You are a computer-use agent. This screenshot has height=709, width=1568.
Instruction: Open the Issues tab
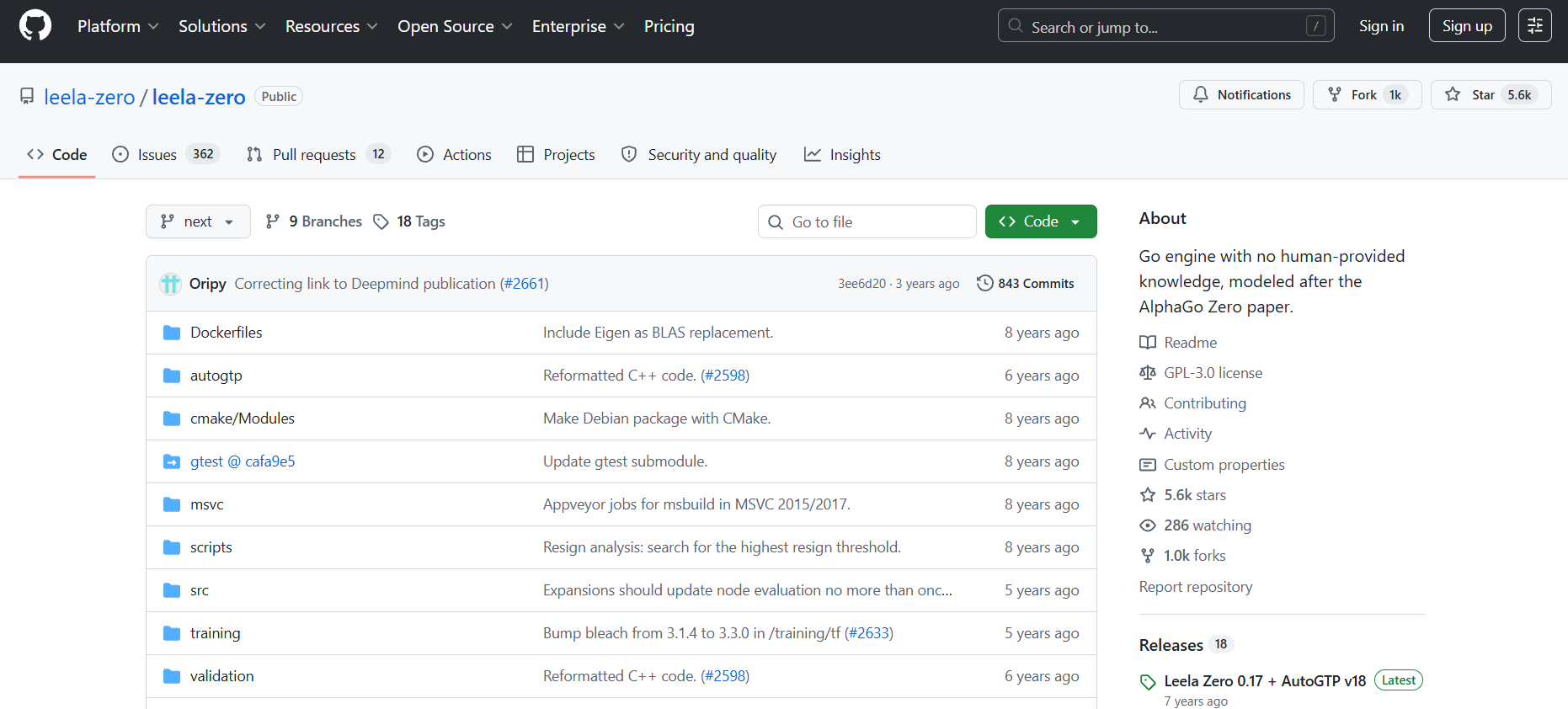[x=166, y=154]
